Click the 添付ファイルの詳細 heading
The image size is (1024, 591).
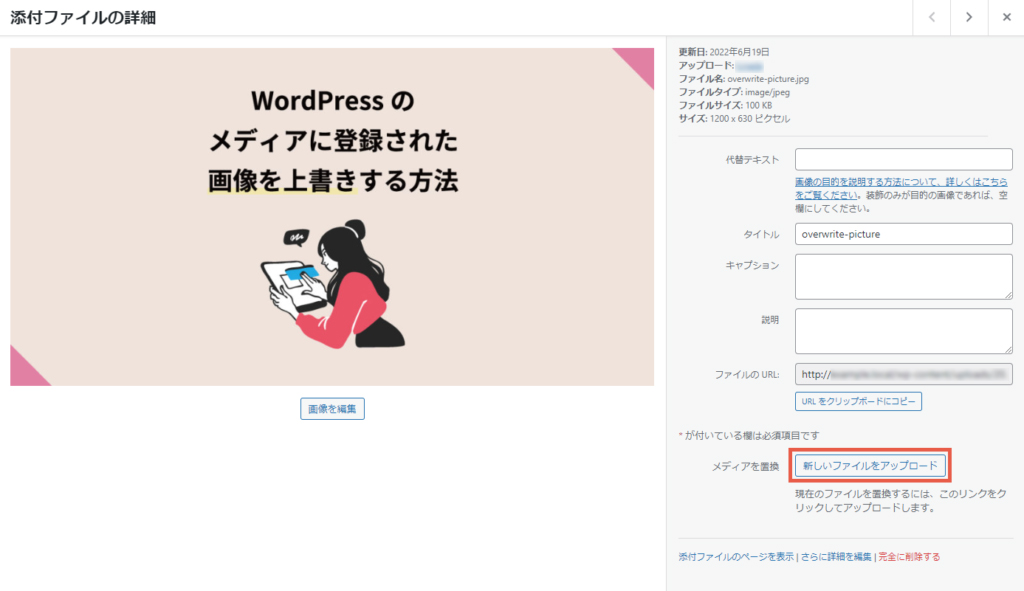83,18
